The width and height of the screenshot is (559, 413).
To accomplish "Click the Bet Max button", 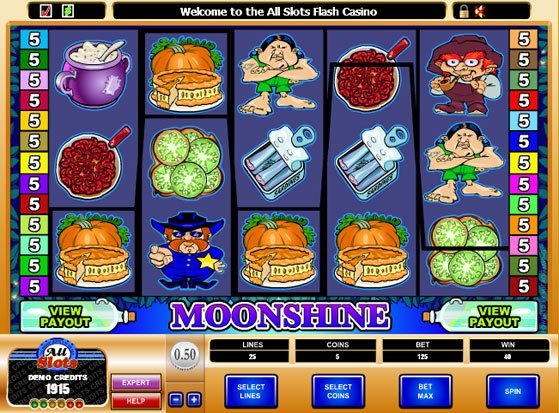I will [425, 391].
